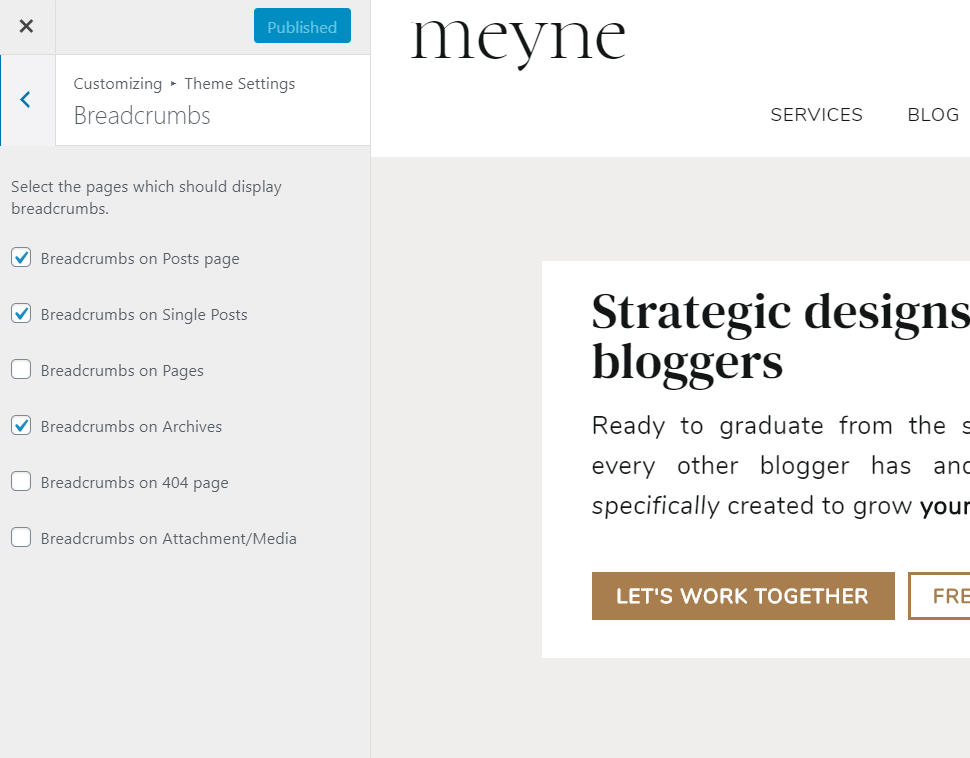Image resolution: width=970 pixels, height=758 pixels.
Task: Tick Breadcrumbs on Attachment/Media checkbox
Action: click(21, 538)
